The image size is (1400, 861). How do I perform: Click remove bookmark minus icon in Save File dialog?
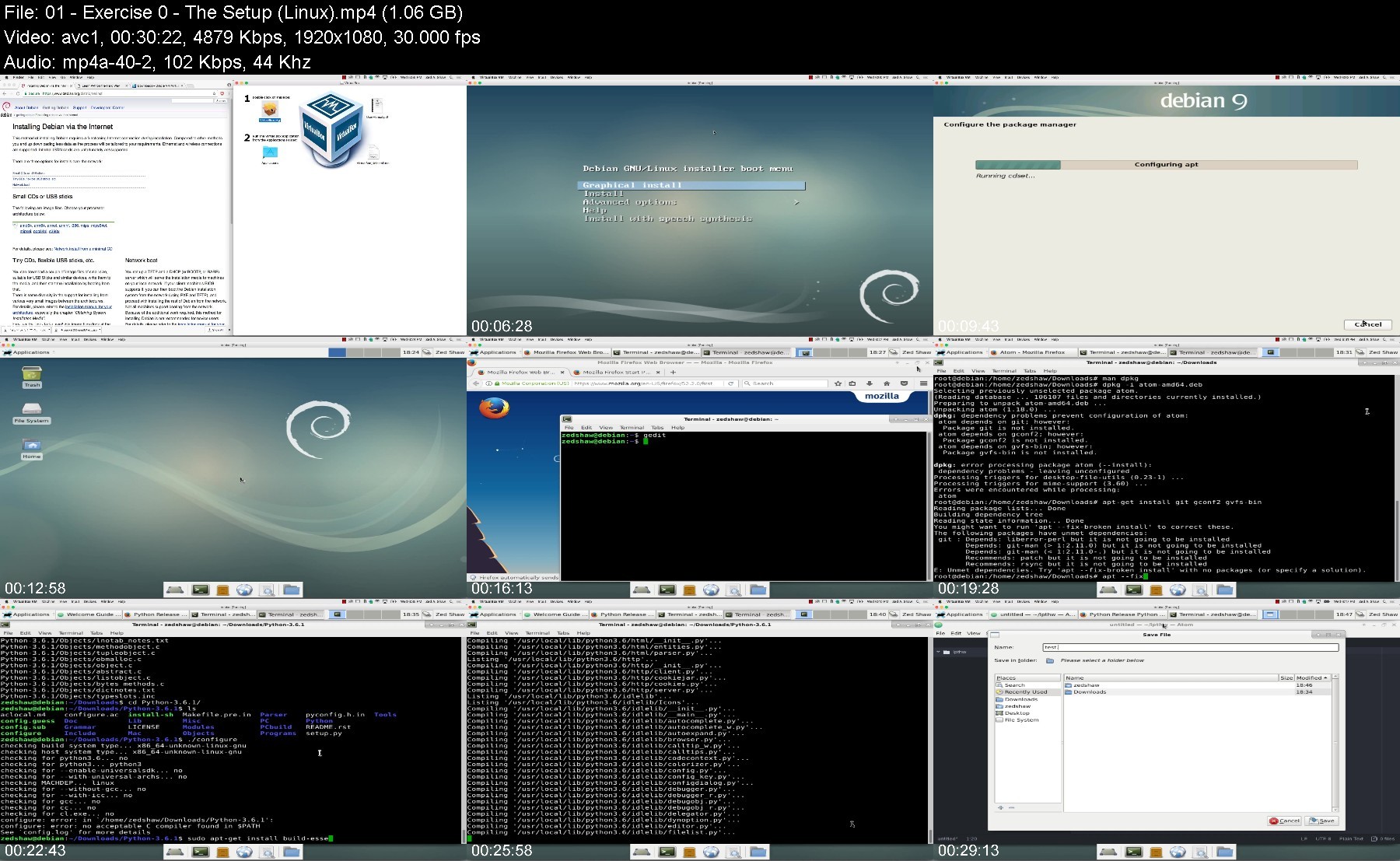click(1013, 807)
